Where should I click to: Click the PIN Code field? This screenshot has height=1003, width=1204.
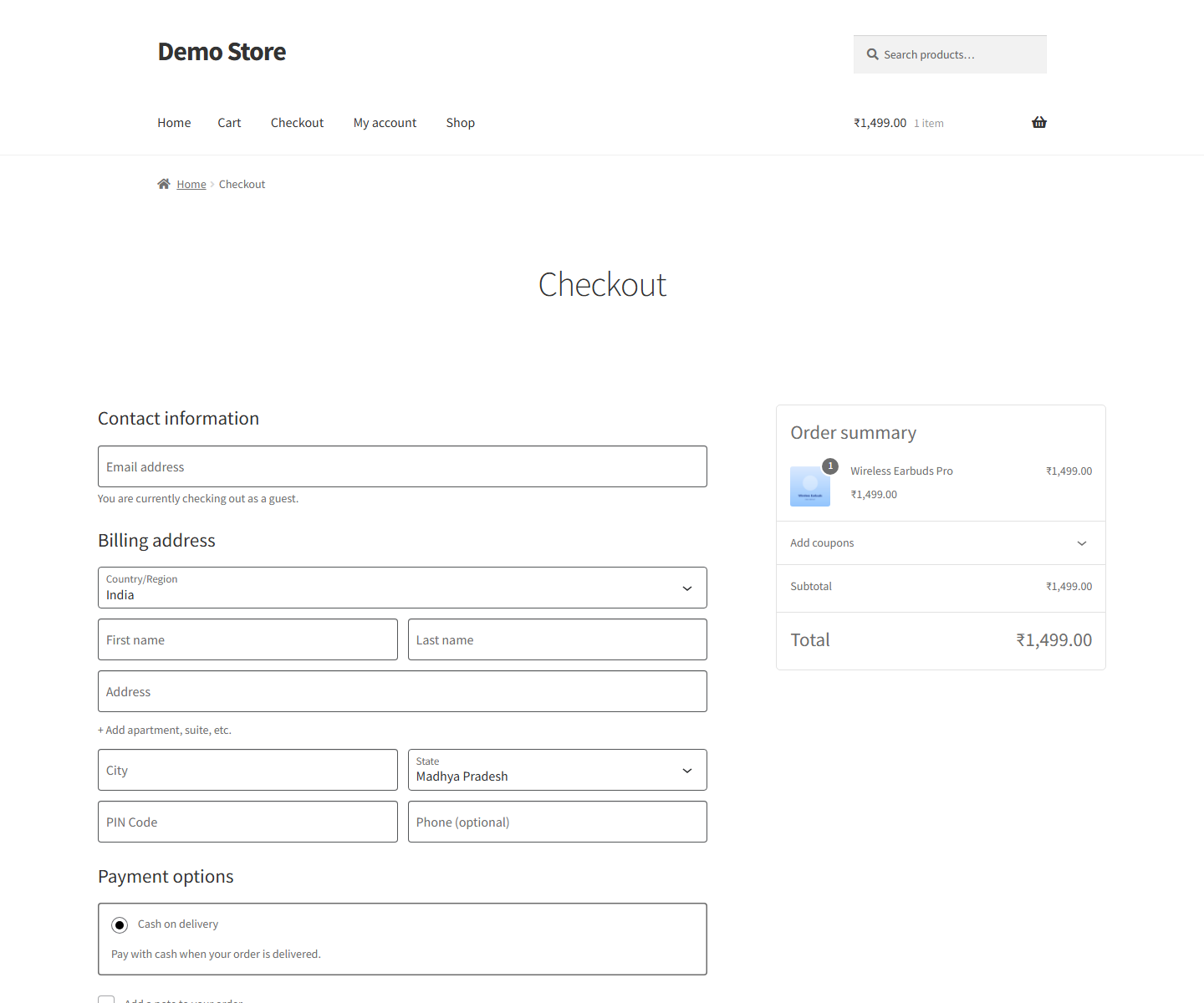pyautogui.click(x=247, y=822)
